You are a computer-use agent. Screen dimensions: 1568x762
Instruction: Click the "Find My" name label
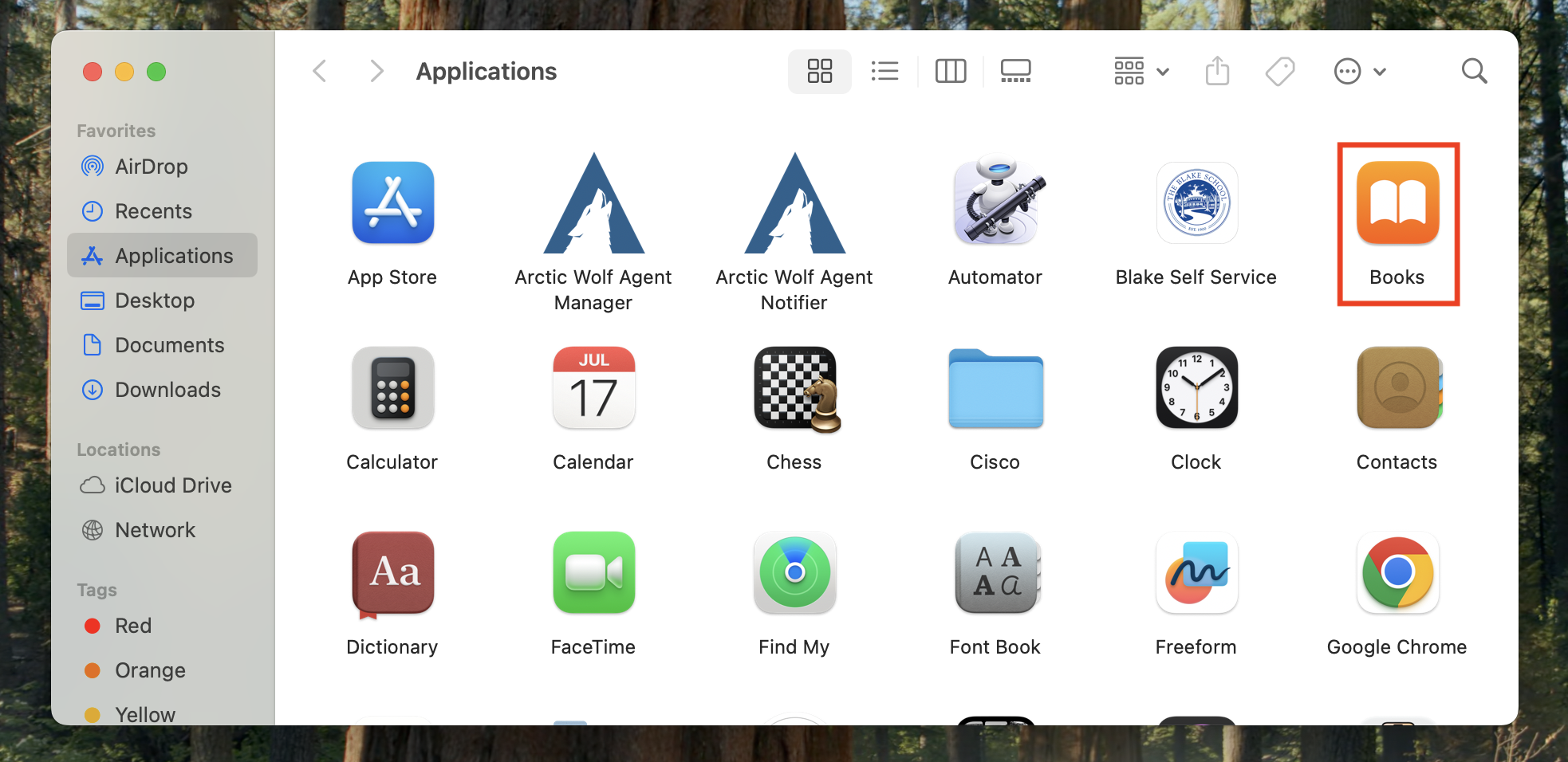tap(794, 646)
